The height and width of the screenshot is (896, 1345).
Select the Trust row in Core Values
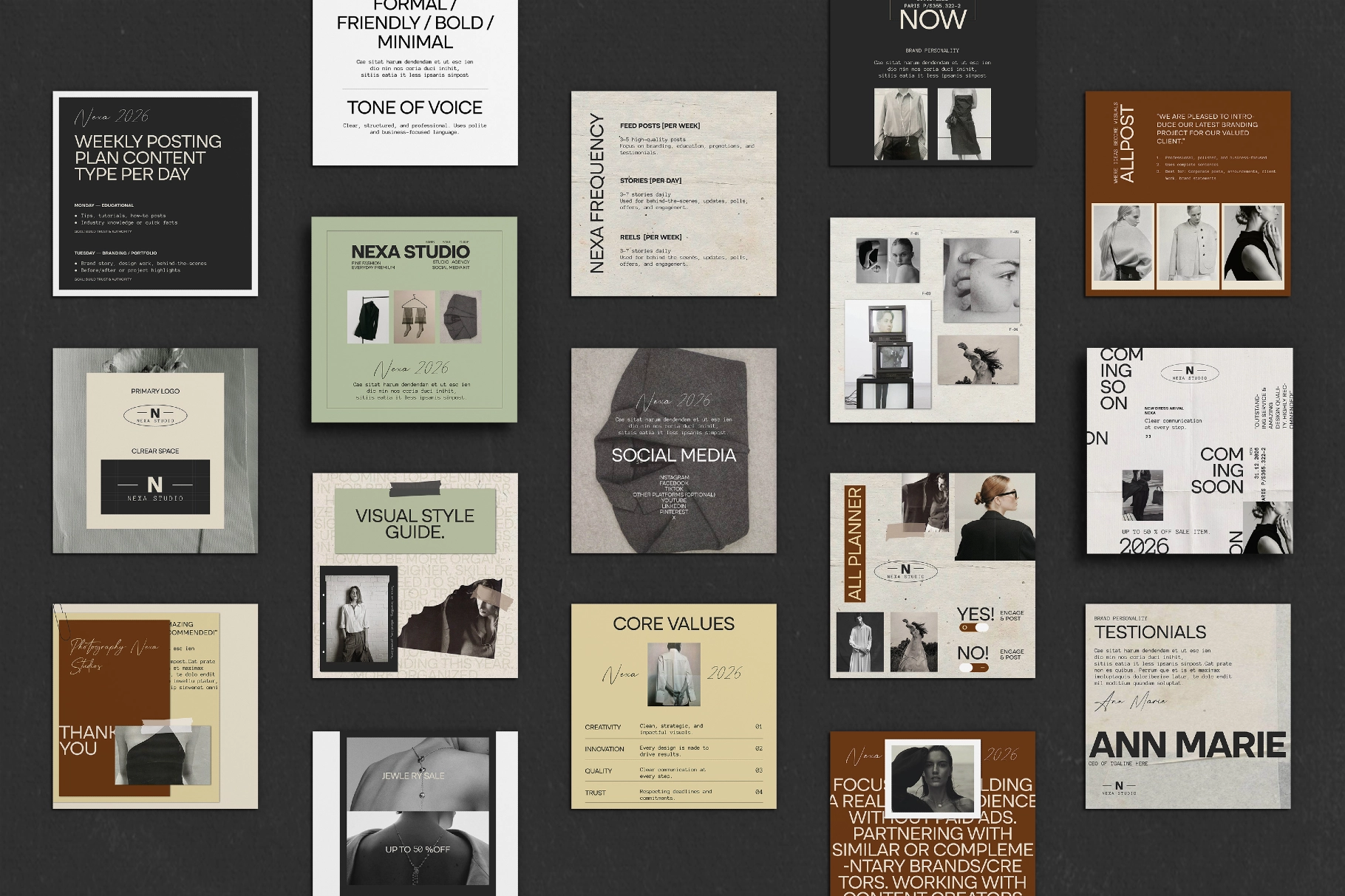(673, 793)
